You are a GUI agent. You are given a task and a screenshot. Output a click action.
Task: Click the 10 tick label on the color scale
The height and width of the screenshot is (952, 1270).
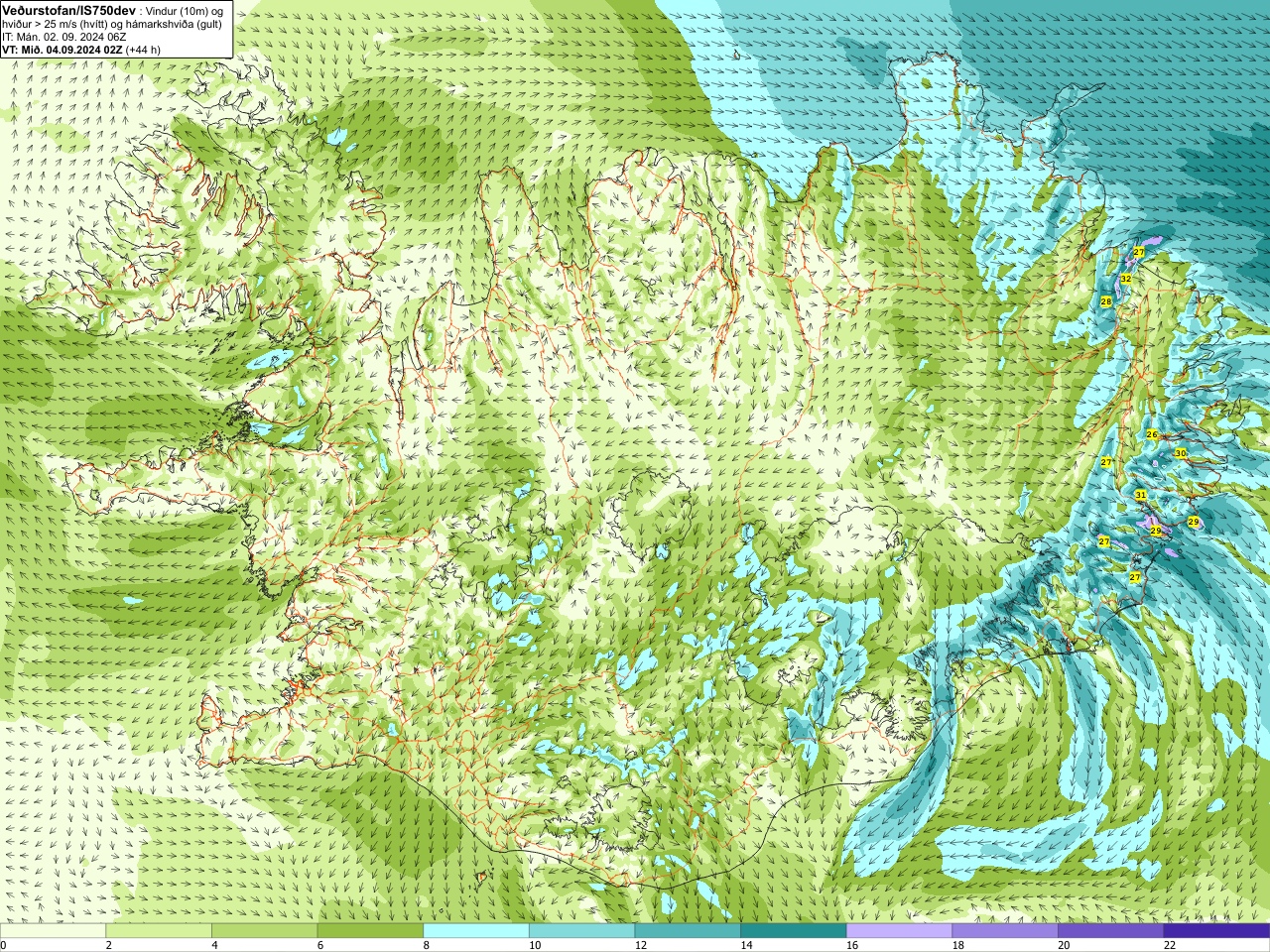[x=534, y=945]
